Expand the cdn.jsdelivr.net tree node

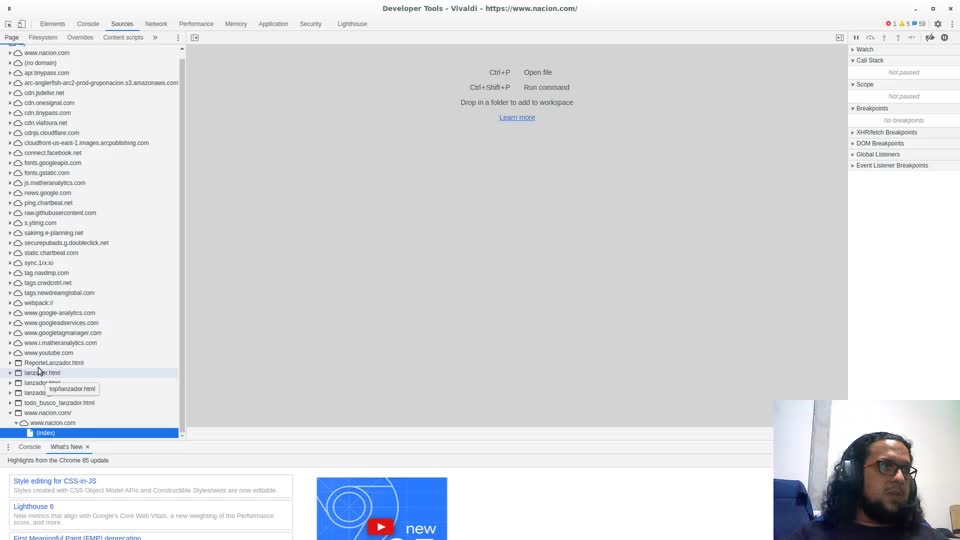[x=10, y=93]
